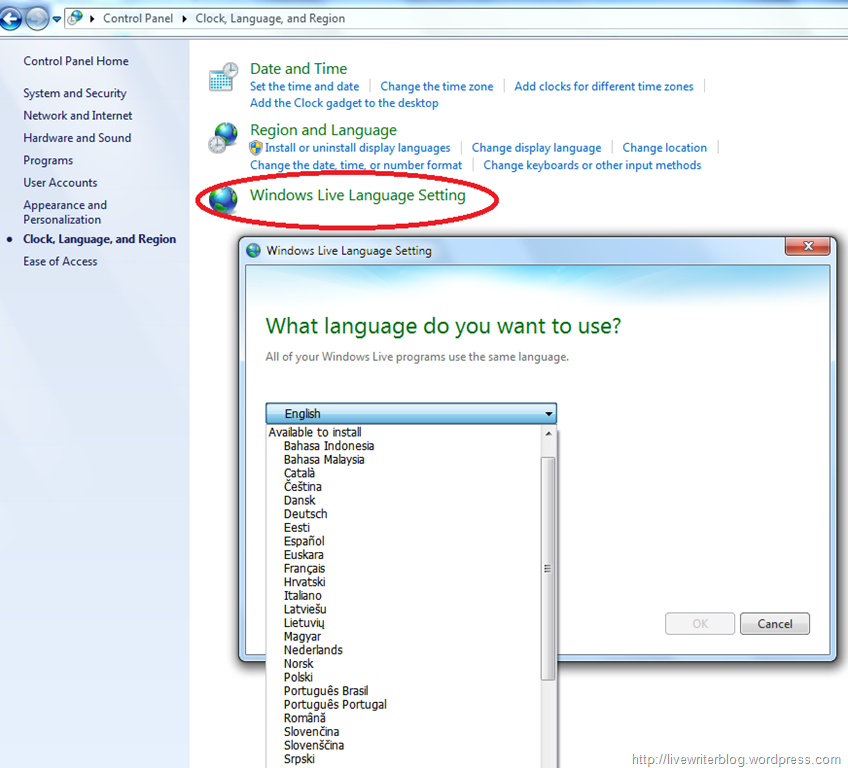Click Change the time zone
This screenshot has height=768, width=848.
pyautogui.click(x=436, y=87)
